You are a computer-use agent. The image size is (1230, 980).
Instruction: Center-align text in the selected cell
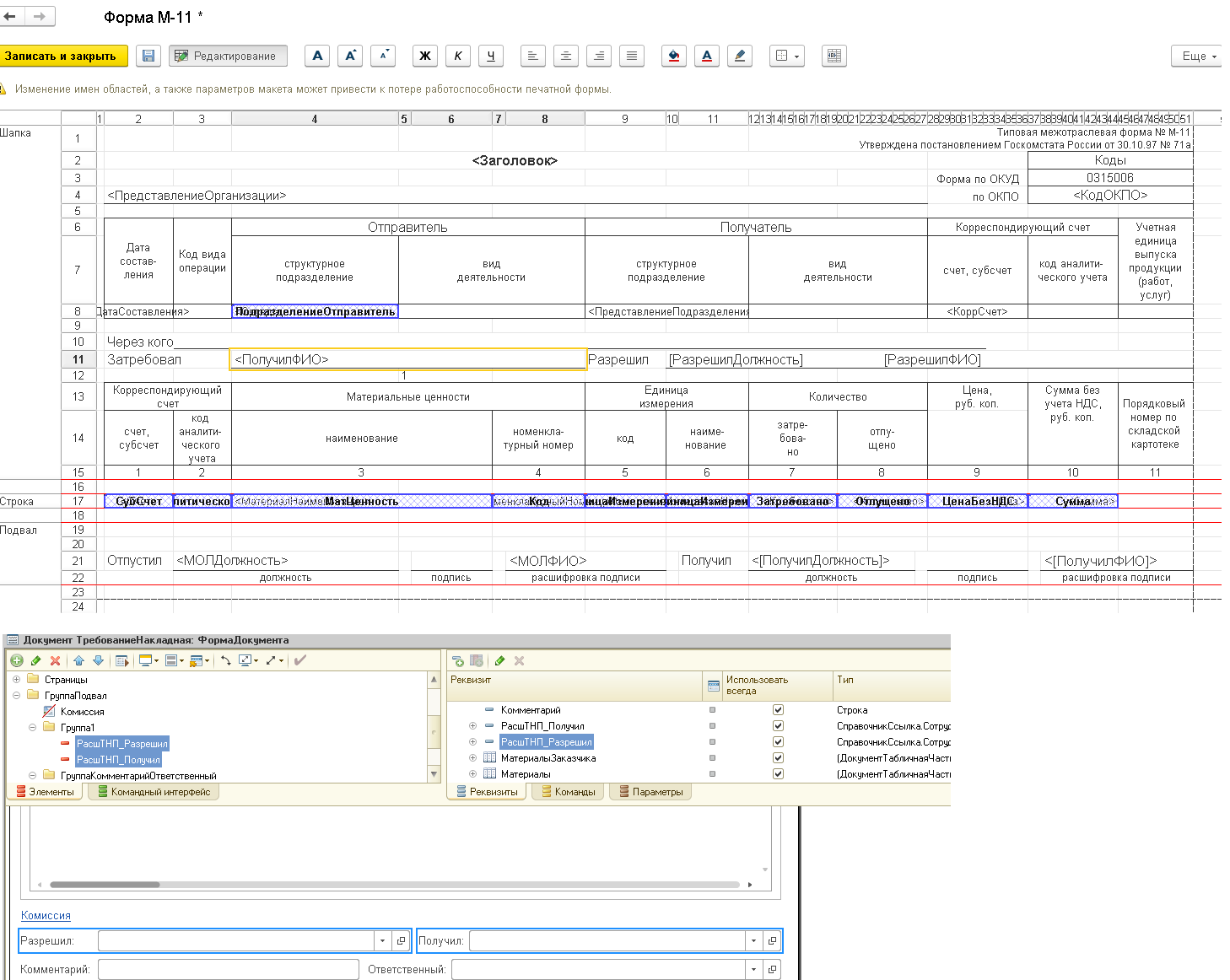[566, 57]
